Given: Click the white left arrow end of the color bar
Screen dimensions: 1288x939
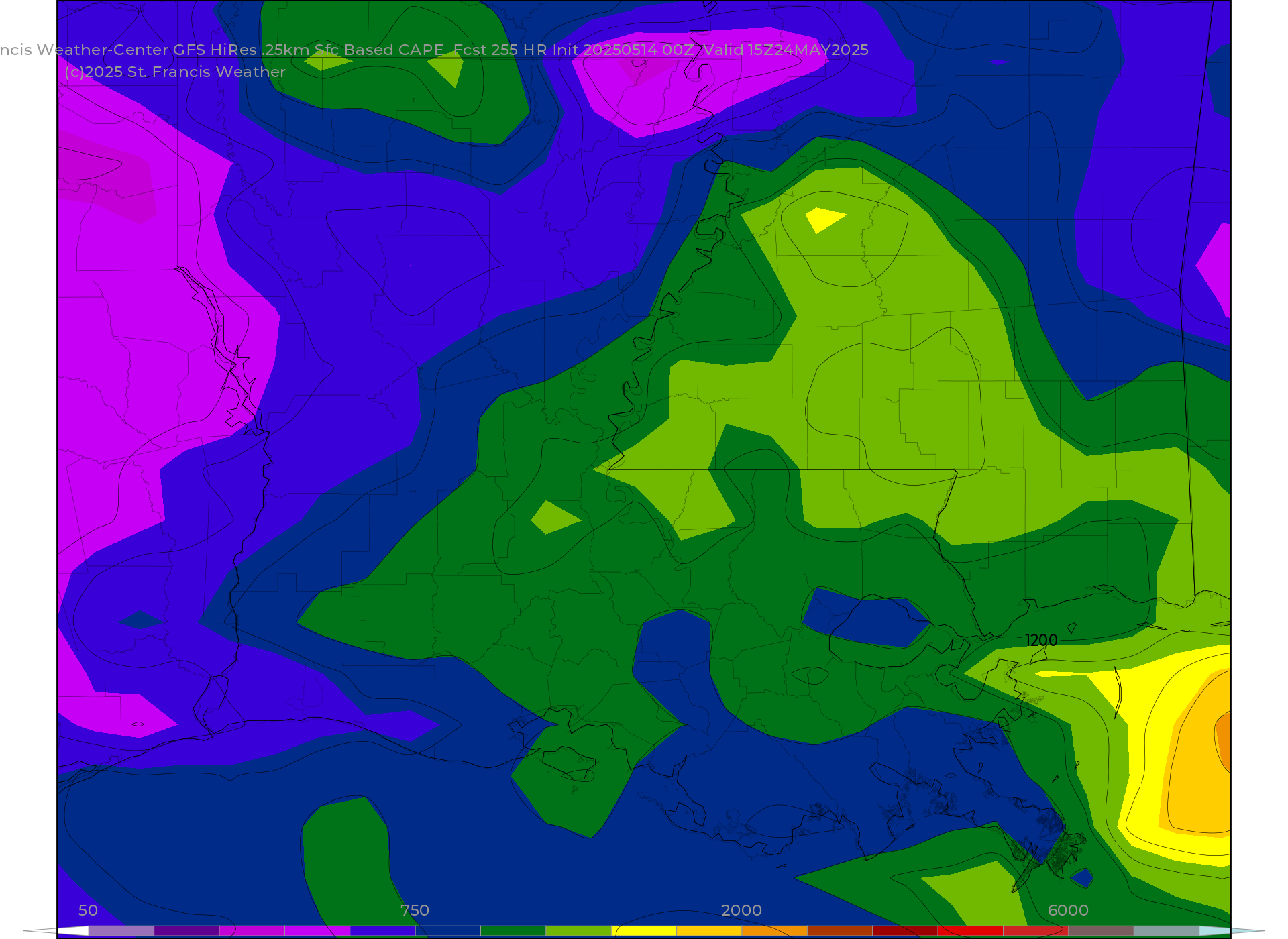Looking at the screenshot, I should point(57,931).
